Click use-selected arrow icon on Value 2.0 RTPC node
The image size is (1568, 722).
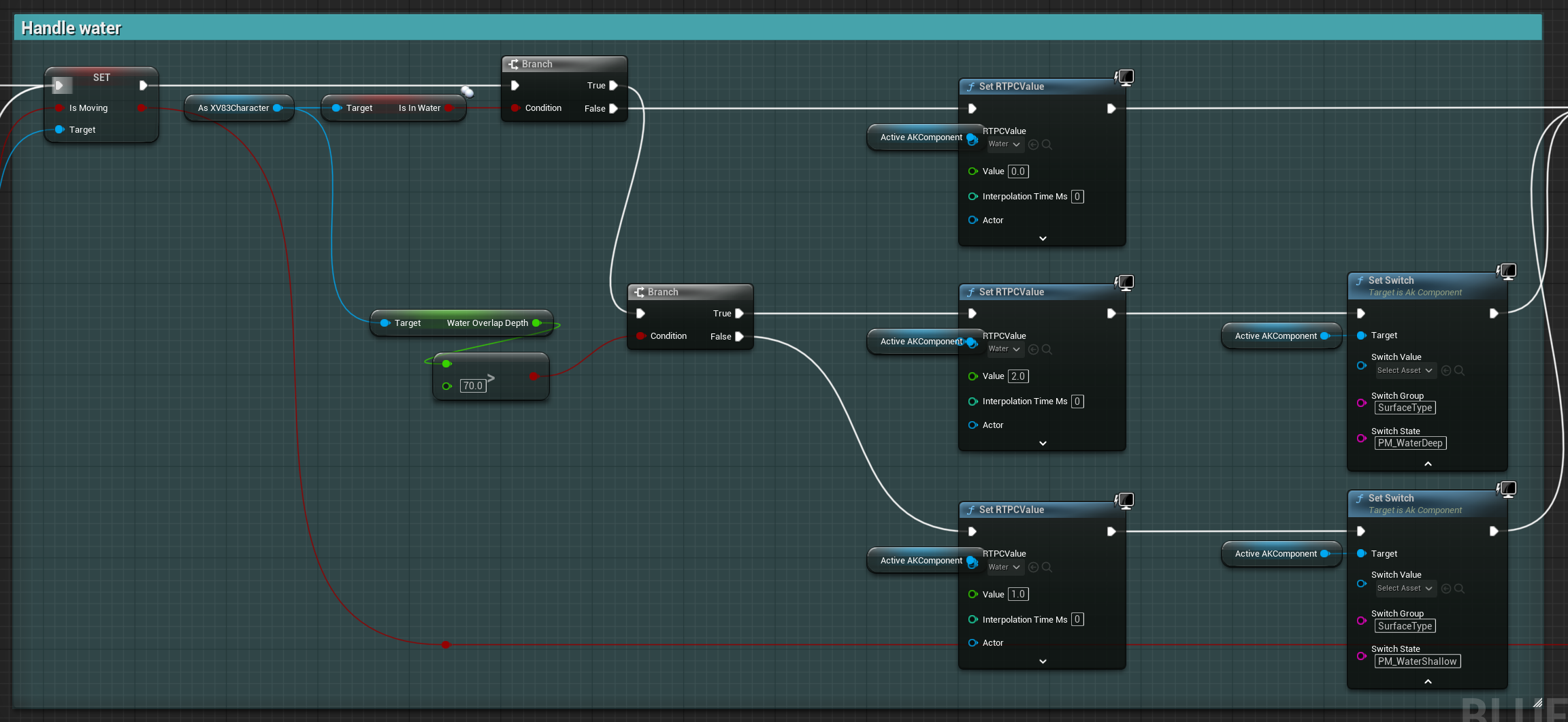(1033, 349)
